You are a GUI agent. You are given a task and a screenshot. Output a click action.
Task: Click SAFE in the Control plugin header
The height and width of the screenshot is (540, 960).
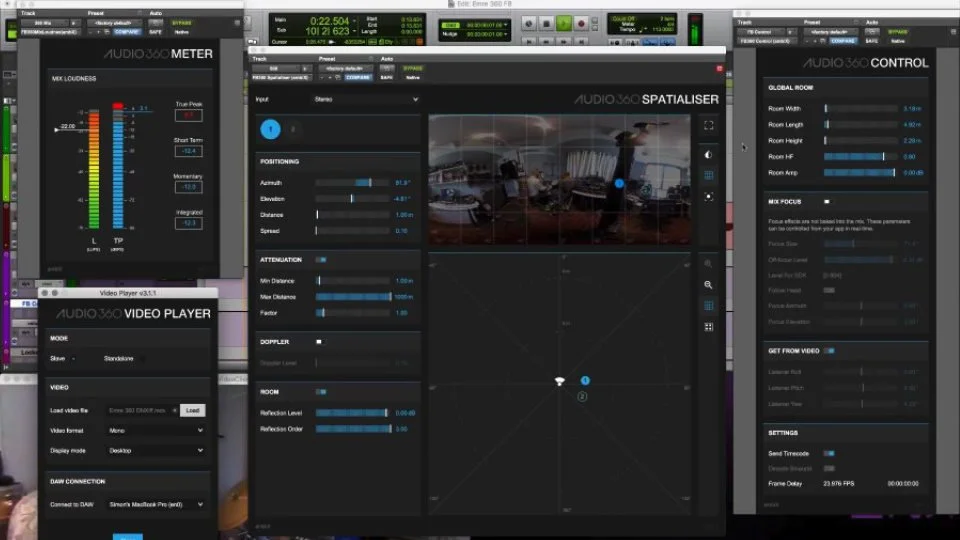[871, 41]
